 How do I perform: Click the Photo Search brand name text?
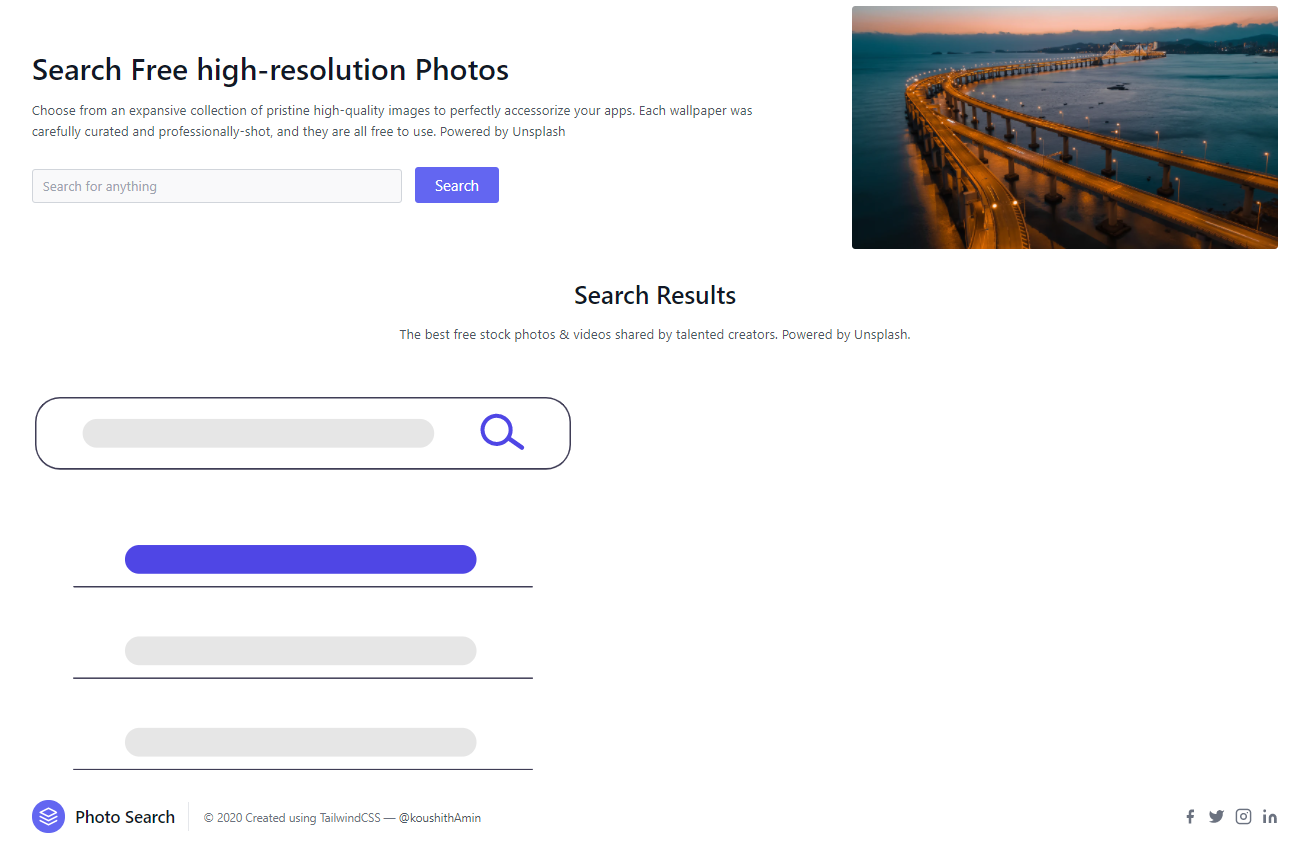(x=124, y=817)
